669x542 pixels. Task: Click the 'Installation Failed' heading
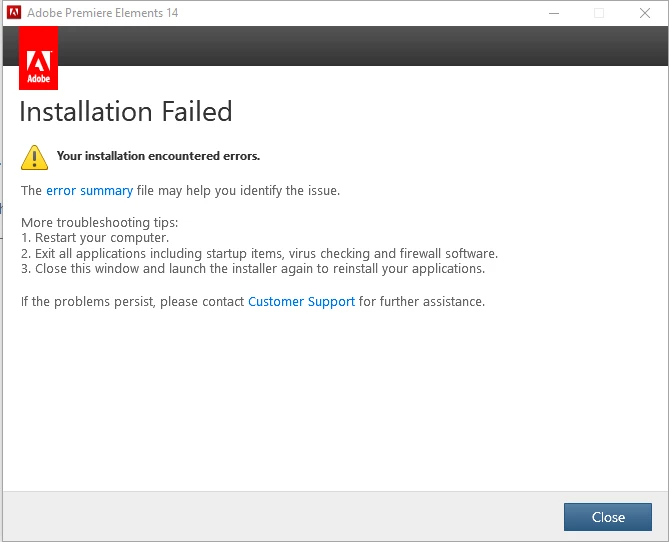pos(126,112)
